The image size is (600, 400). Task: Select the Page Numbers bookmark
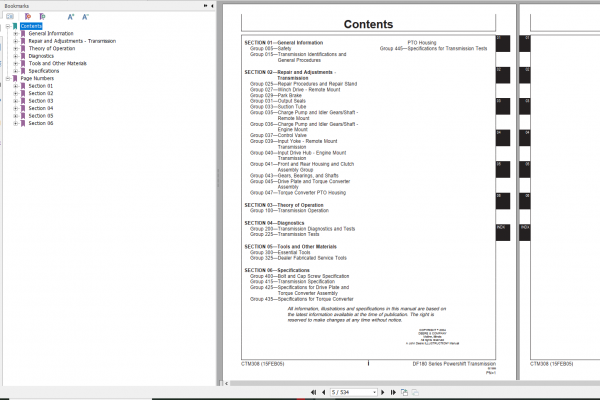click(37, 78)
